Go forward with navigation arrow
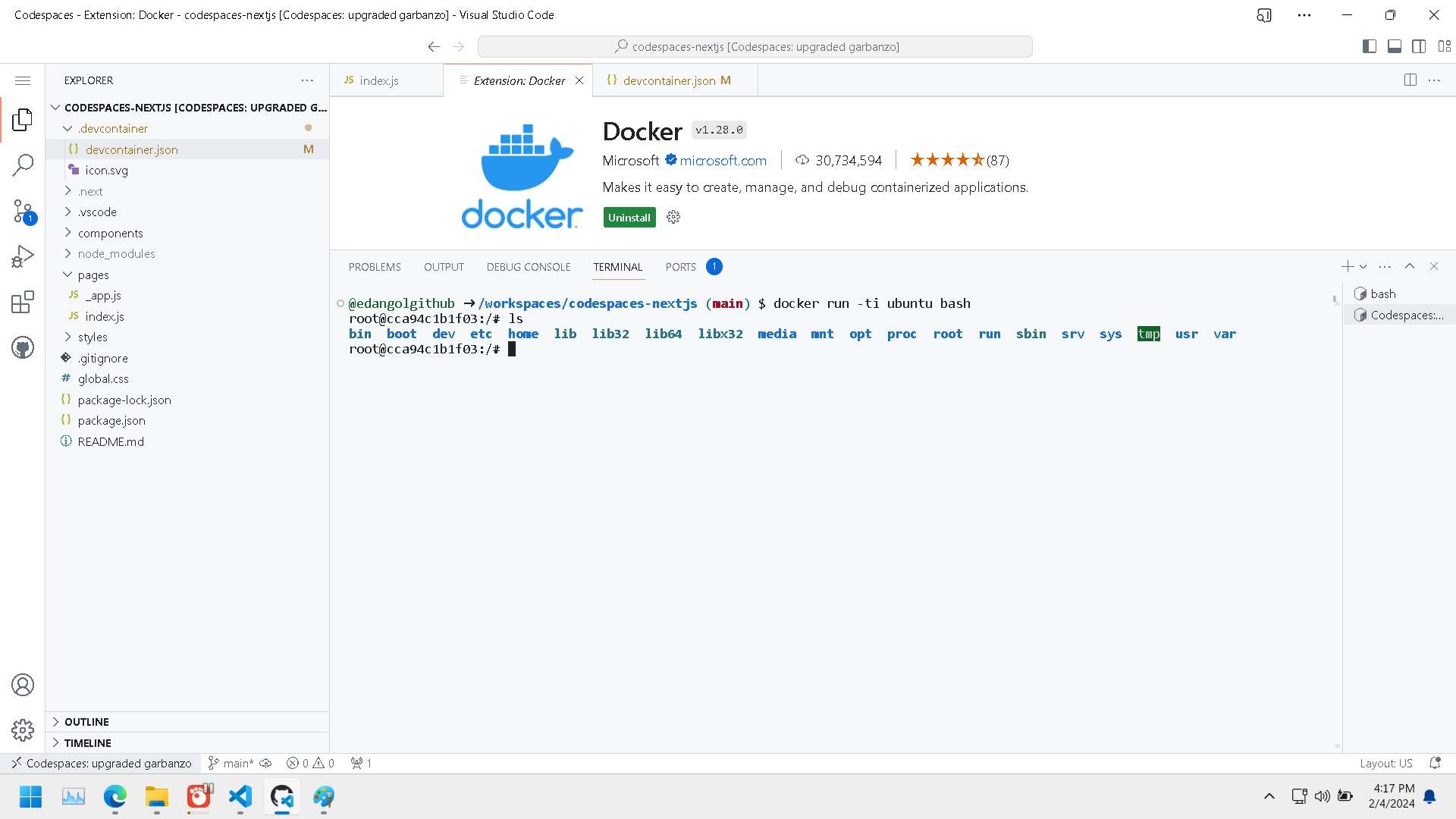 [458, 47]
